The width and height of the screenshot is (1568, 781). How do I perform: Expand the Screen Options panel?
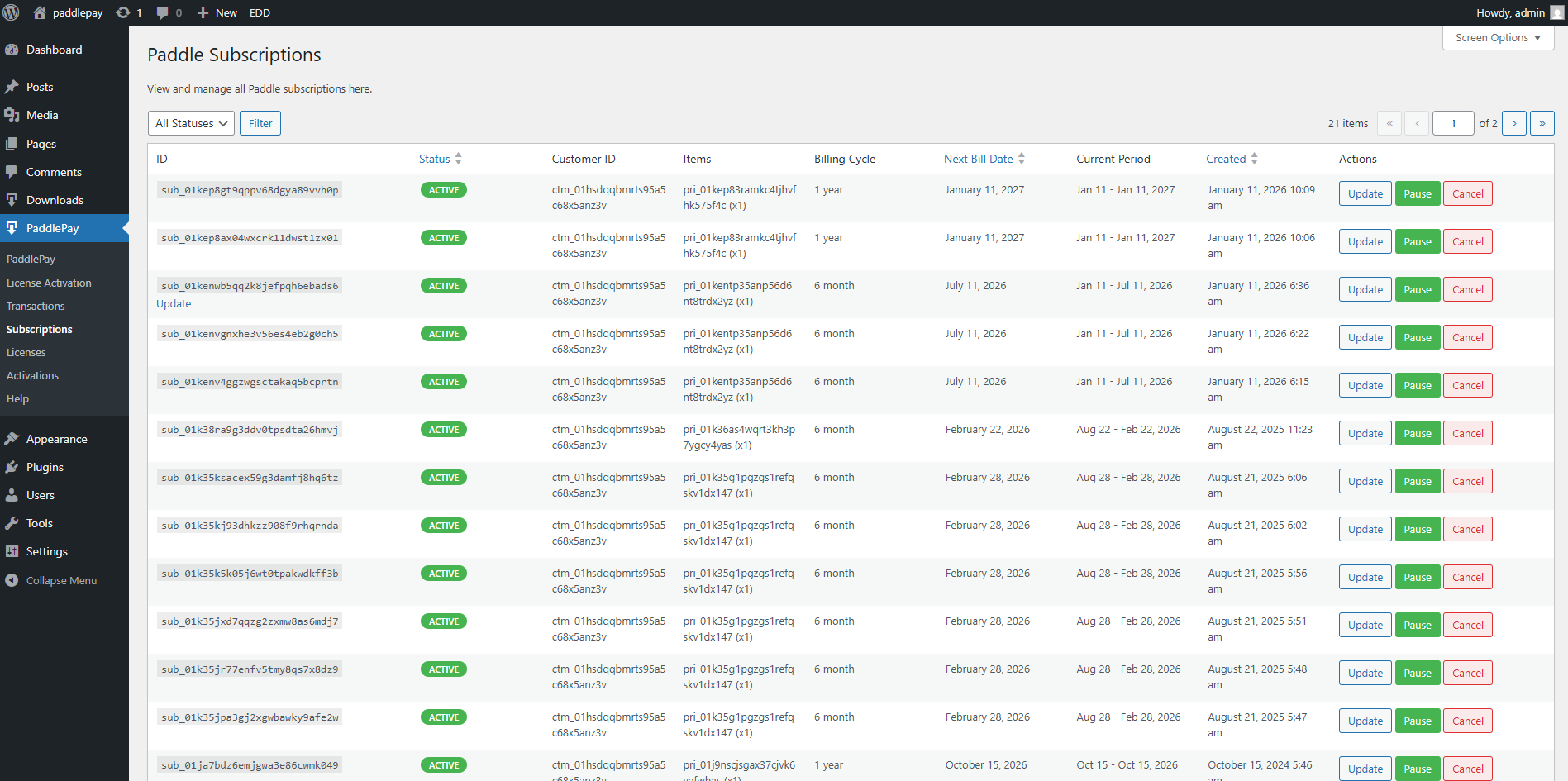coord(1497,38)
